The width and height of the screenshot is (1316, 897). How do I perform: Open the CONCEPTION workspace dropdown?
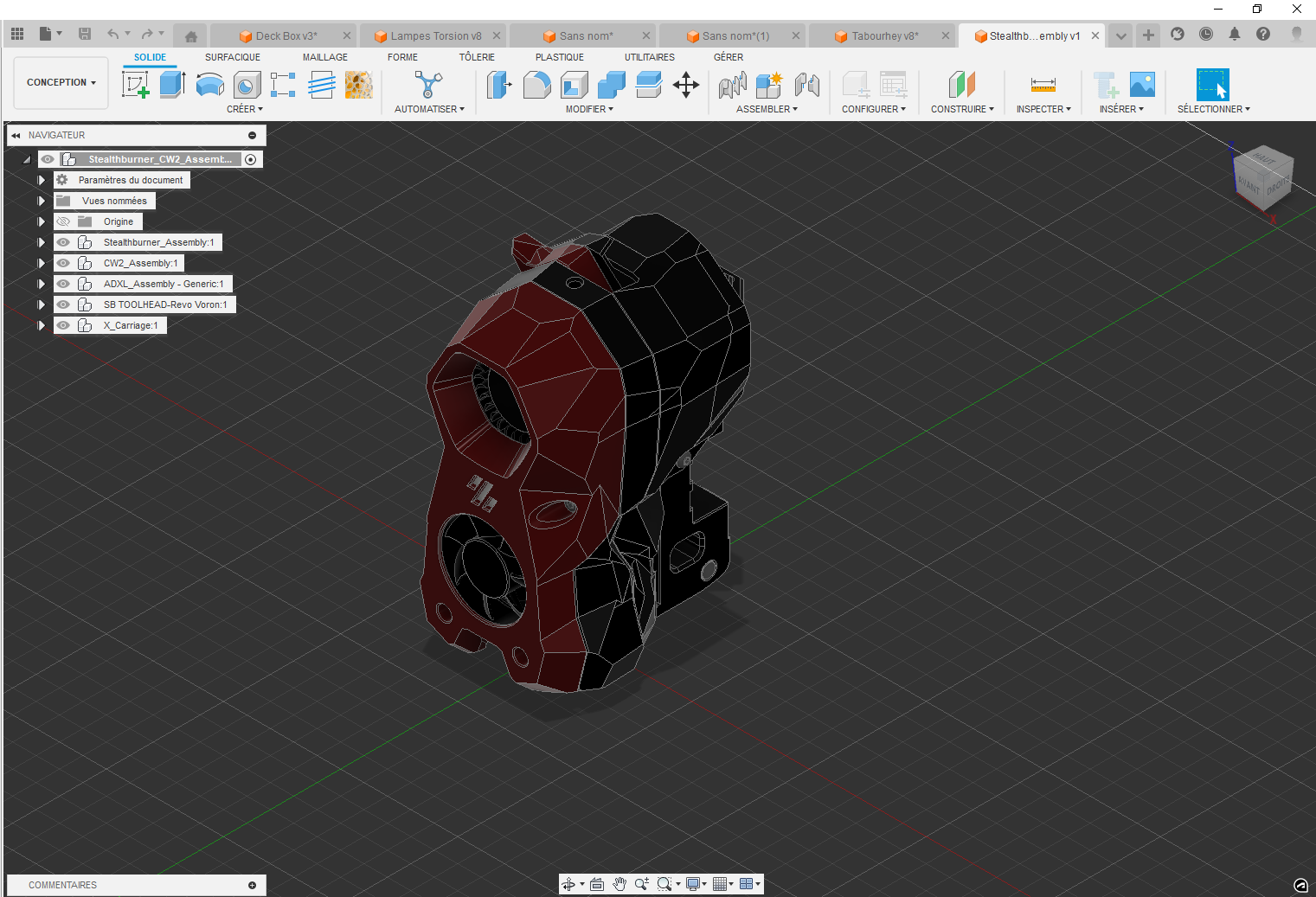coord(61,83)
